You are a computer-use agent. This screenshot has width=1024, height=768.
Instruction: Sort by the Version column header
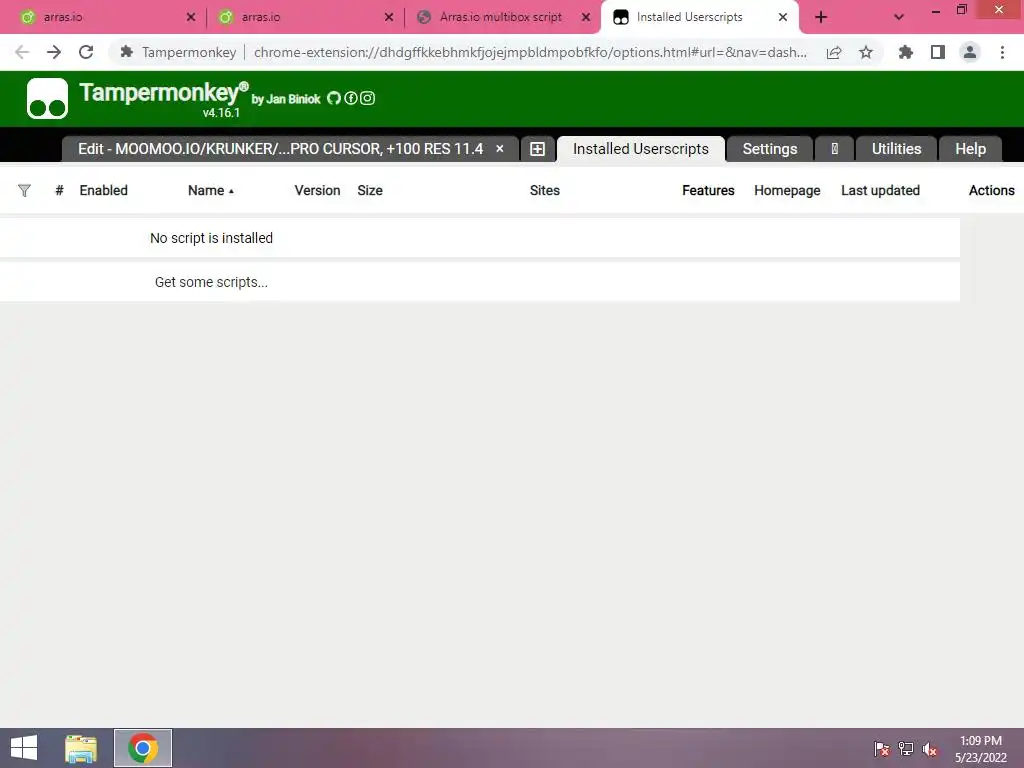tap(317, 191)
